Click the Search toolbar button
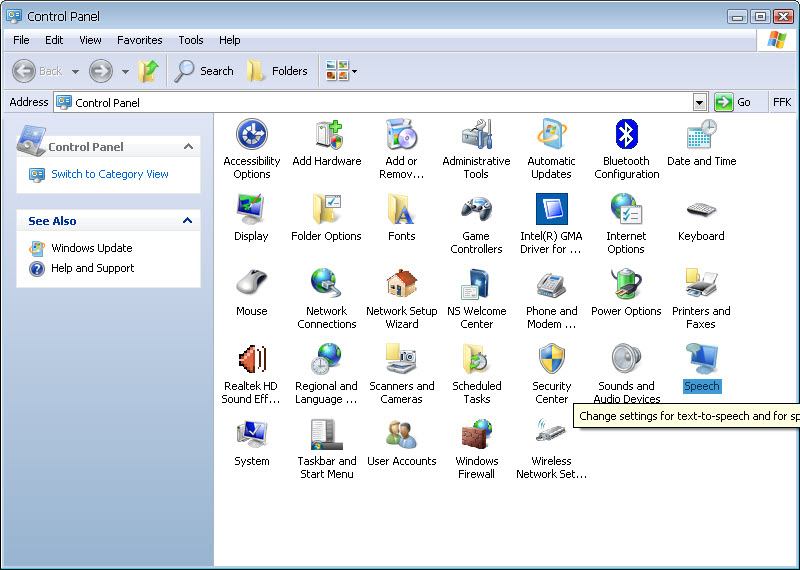Viewport: 800px width, 570px height. point(204,71)
